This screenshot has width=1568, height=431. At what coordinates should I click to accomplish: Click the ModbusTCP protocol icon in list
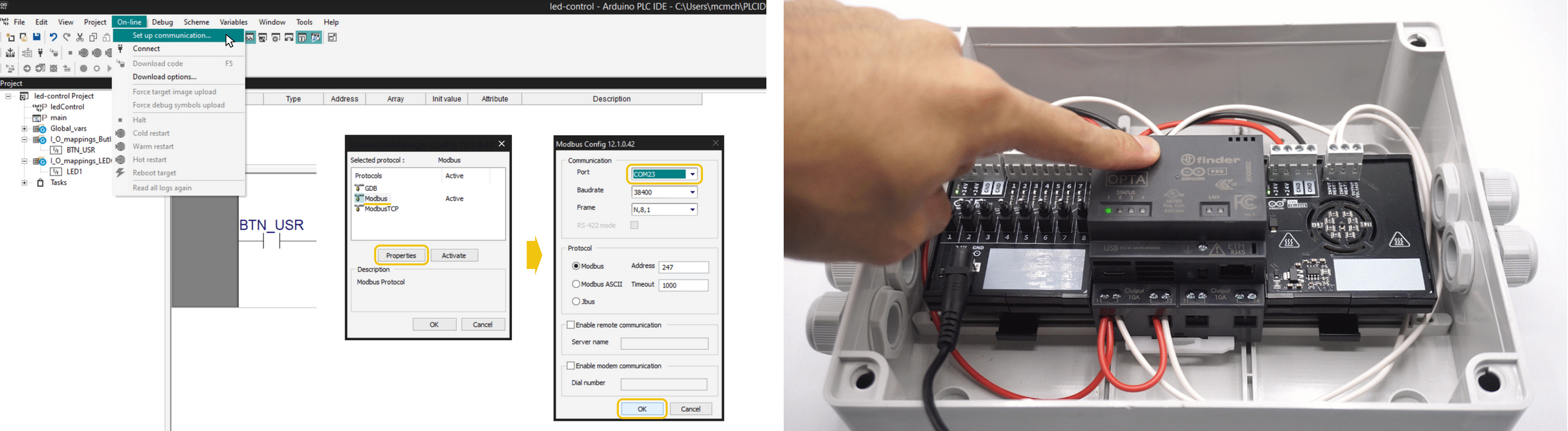pyautogui.click(x=359, y=209)
